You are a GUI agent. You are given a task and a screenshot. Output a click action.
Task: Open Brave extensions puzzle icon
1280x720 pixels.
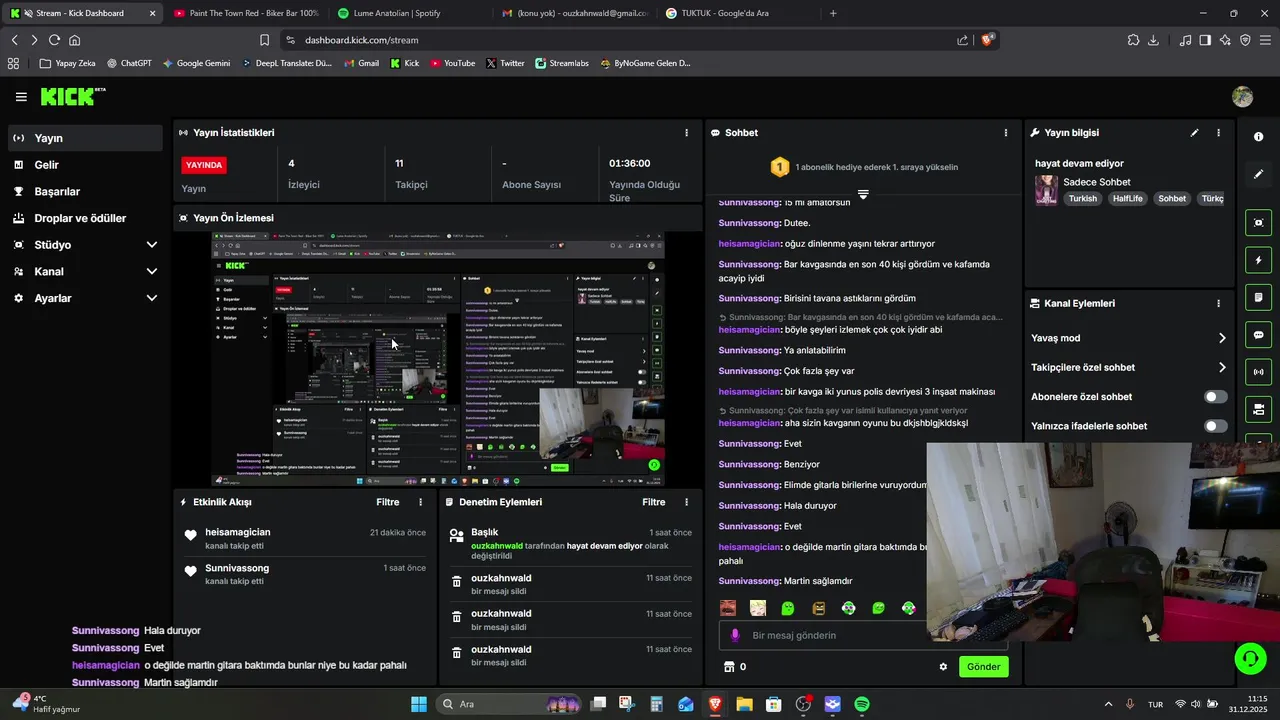coord(1133,40)
